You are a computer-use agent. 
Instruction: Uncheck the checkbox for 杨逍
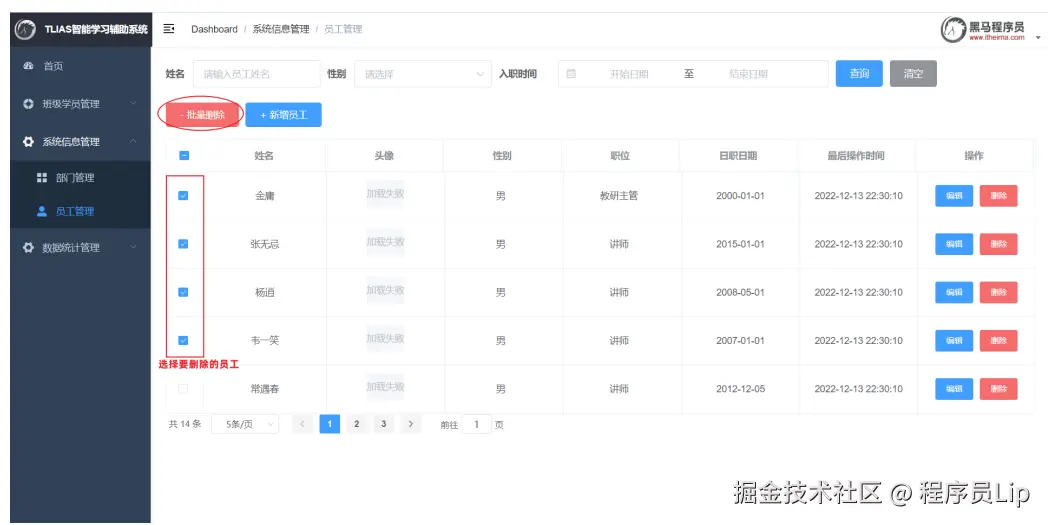click(183, 292)
